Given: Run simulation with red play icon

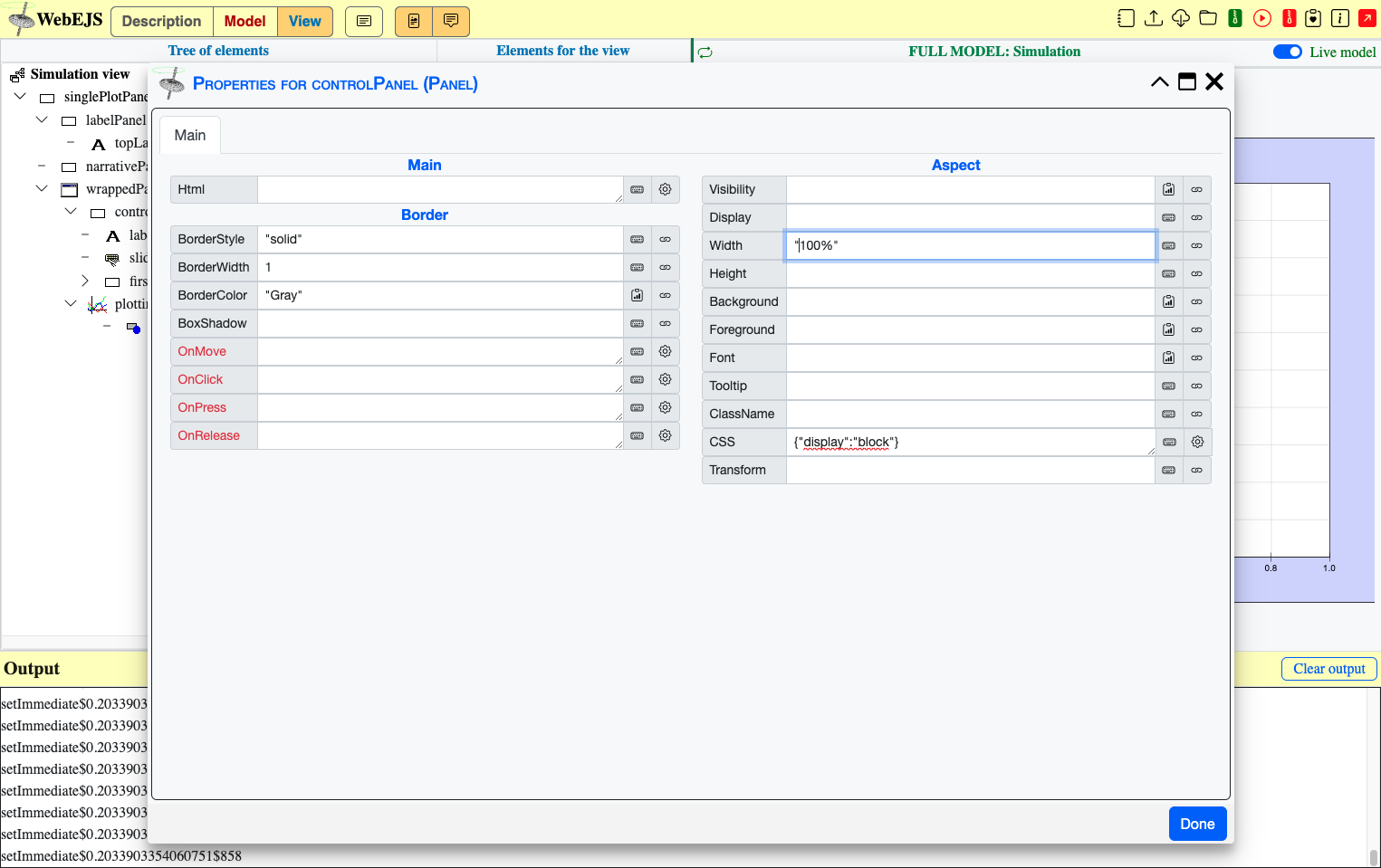Looking at the screenshot, I should (x=1262, y=18).
